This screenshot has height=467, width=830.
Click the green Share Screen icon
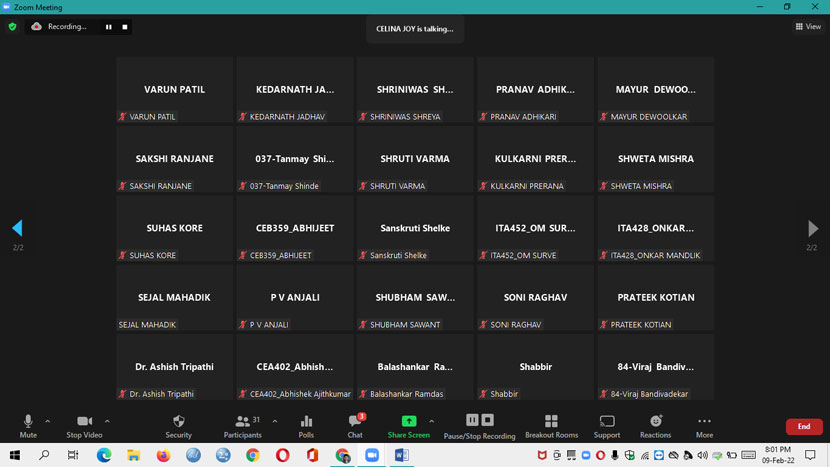coord(408,422)
